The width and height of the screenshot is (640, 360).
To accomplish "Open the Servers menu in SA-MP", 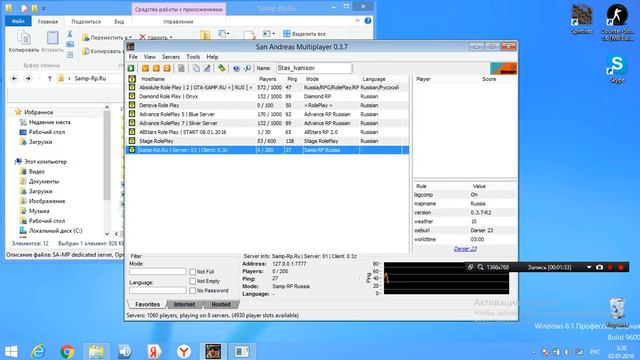I will [171, 57].
